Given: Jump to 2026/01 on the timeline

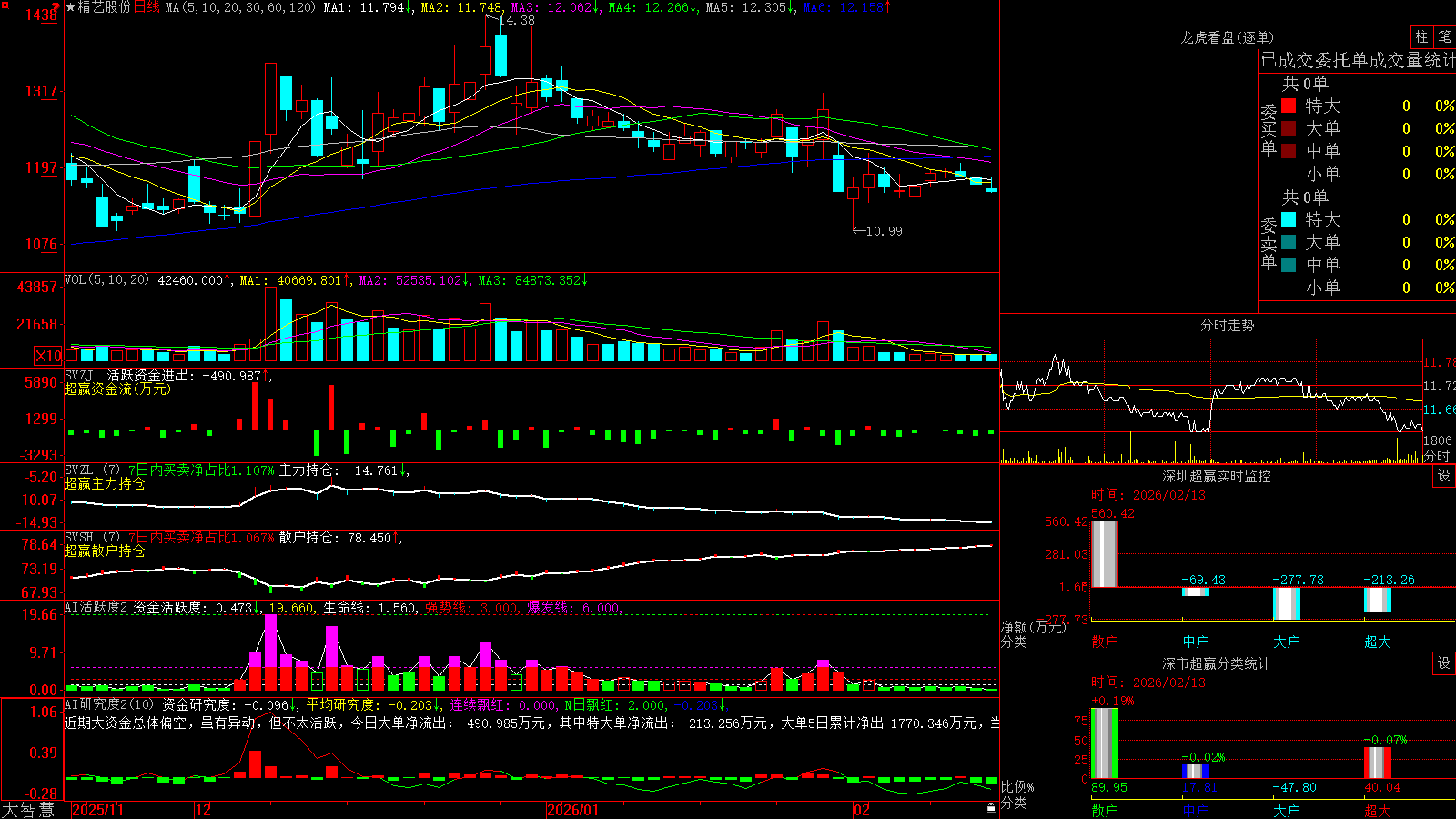Looking at the screenshot, I should click(573, 810).
